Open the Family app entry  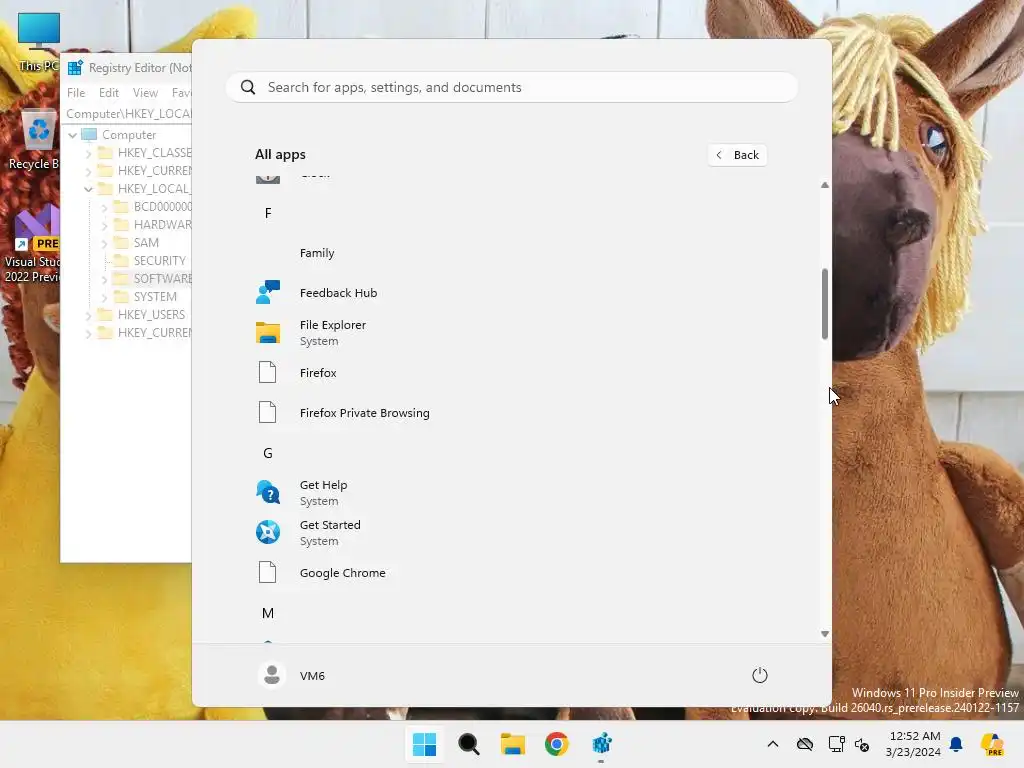pyautogui.click(x=317, y=253)
